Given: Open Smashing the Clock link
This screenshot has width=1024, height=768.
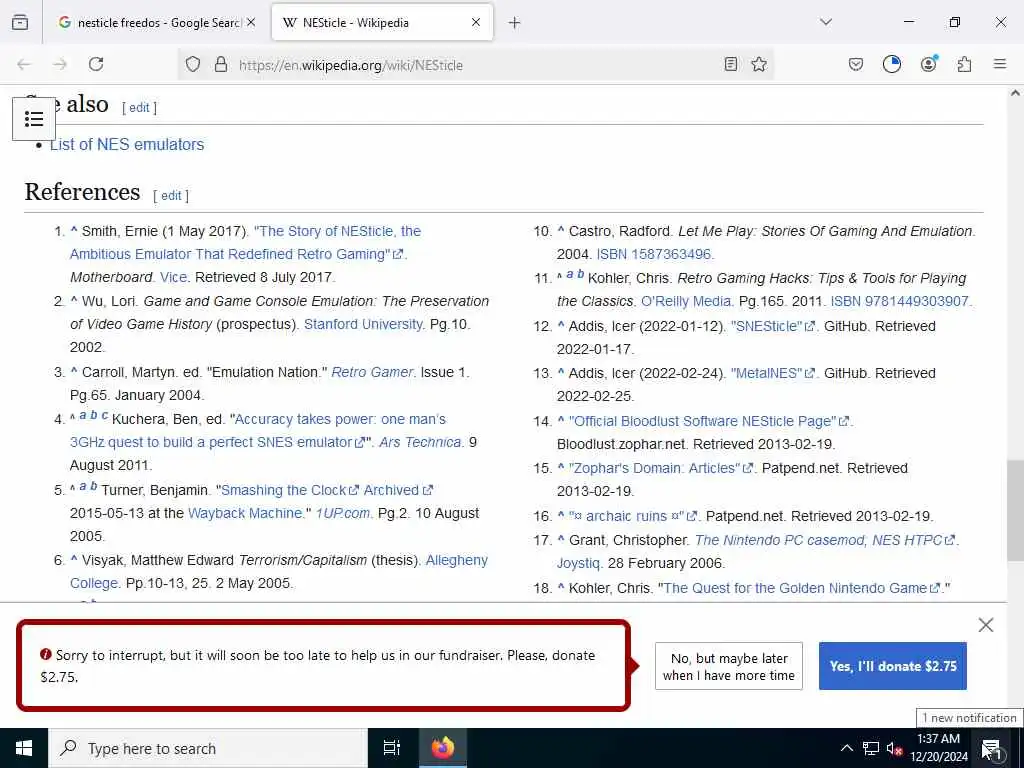Looking at the screenshot, I should point(289,490).
